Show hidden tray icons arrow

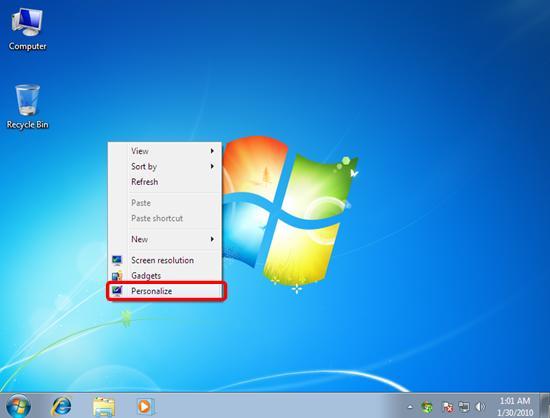click(x=410, y=407)
